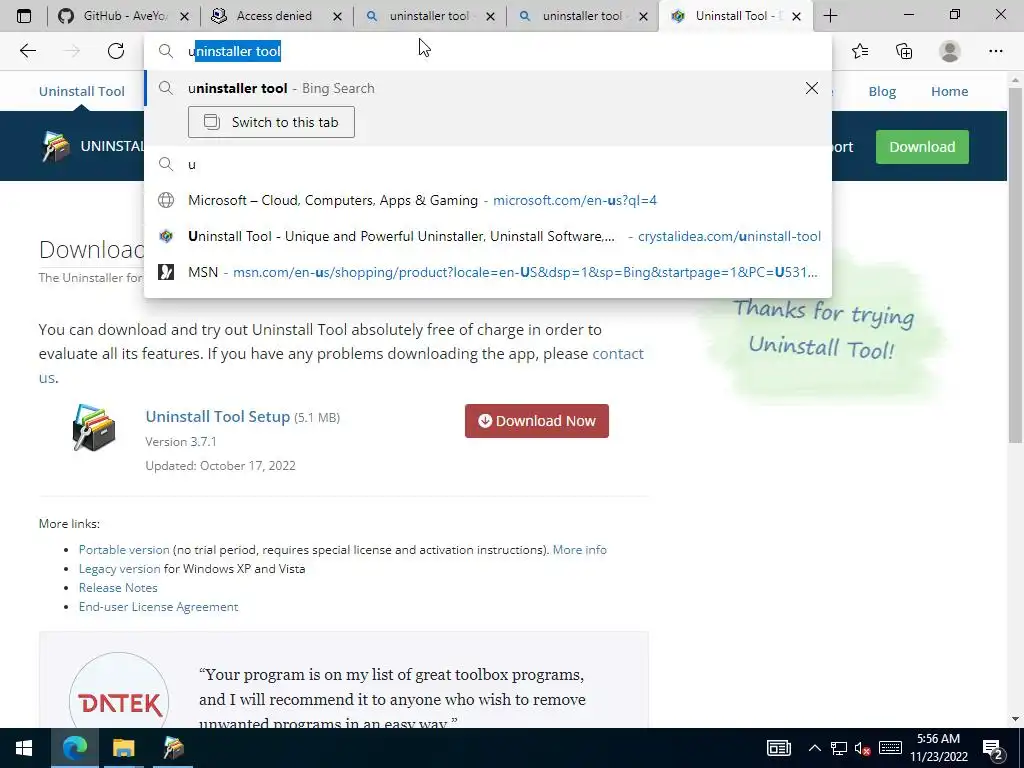The height and width of the screenshot is (768, 1024).
Task: Click the red Download Now button
Action: point(537,421)
